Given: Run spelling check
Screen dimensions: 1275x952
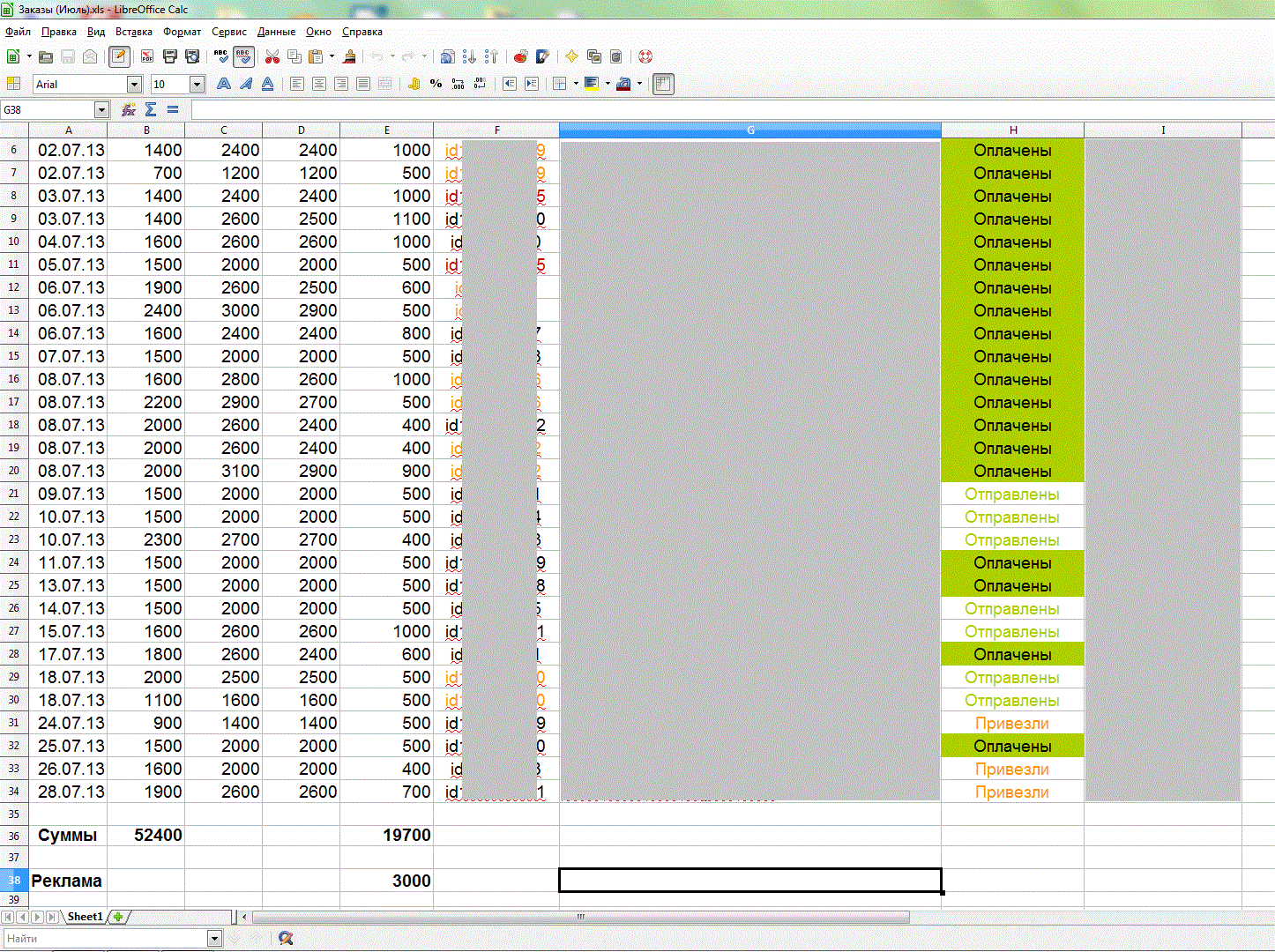Looking at the screenshot, I should pos(221,56).
